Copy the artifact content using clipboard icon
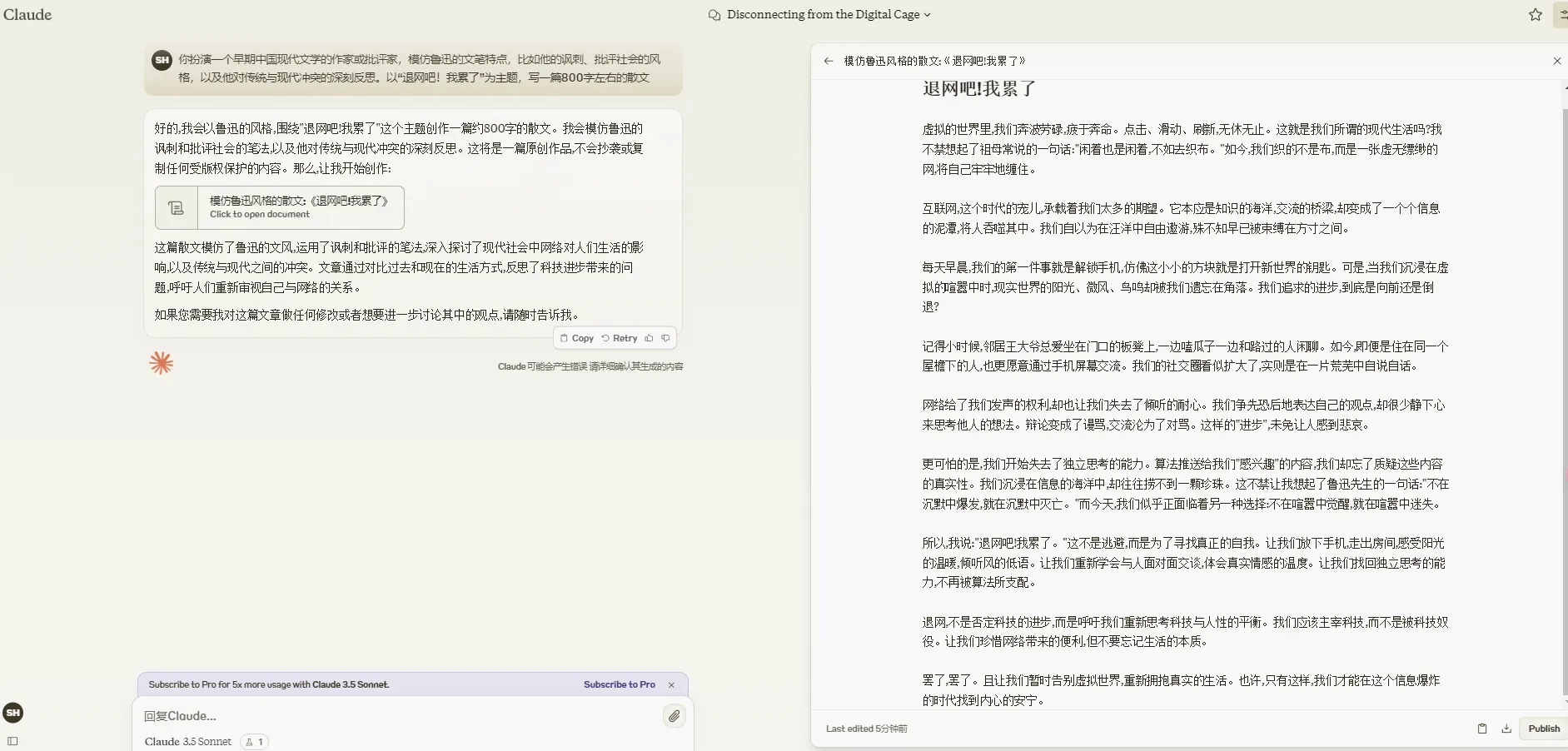Viewport: 1568px width, 751px height. pos(1482,729)
